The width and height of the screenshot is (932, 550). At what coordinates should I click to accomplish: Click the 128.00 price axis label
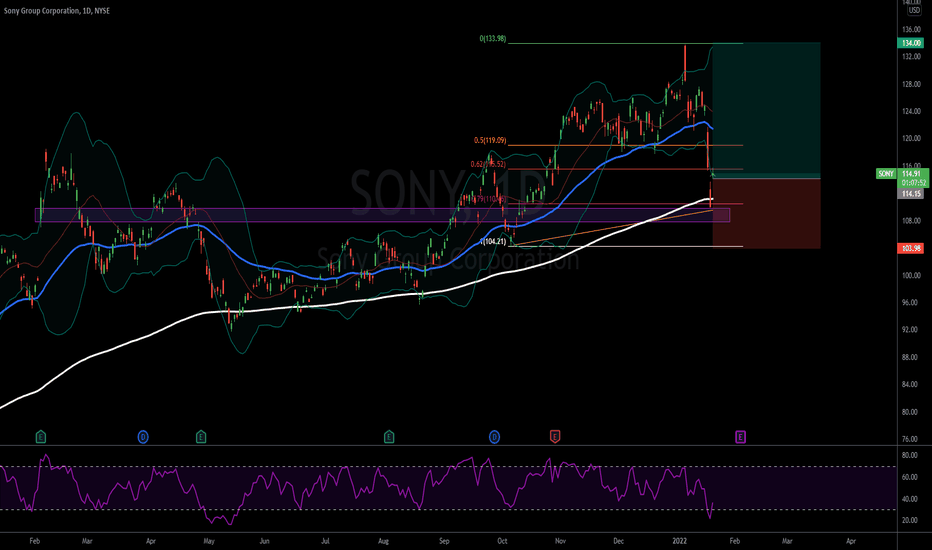tap(911, 84)
